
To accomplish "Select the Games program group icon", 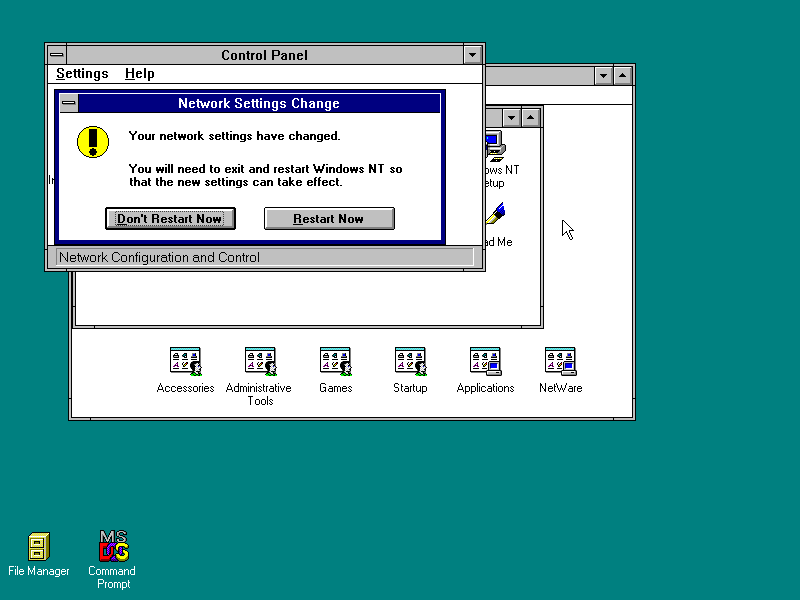I will click(x=335, y=361).
